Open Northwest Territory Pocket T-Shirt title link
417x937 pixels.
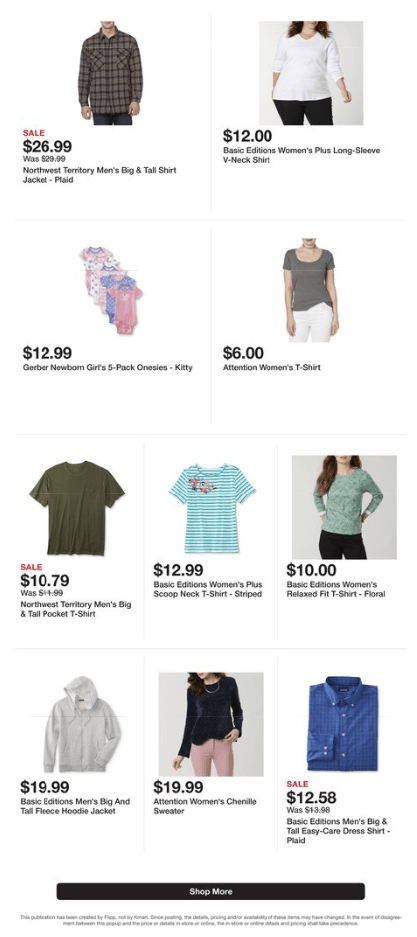76,610
